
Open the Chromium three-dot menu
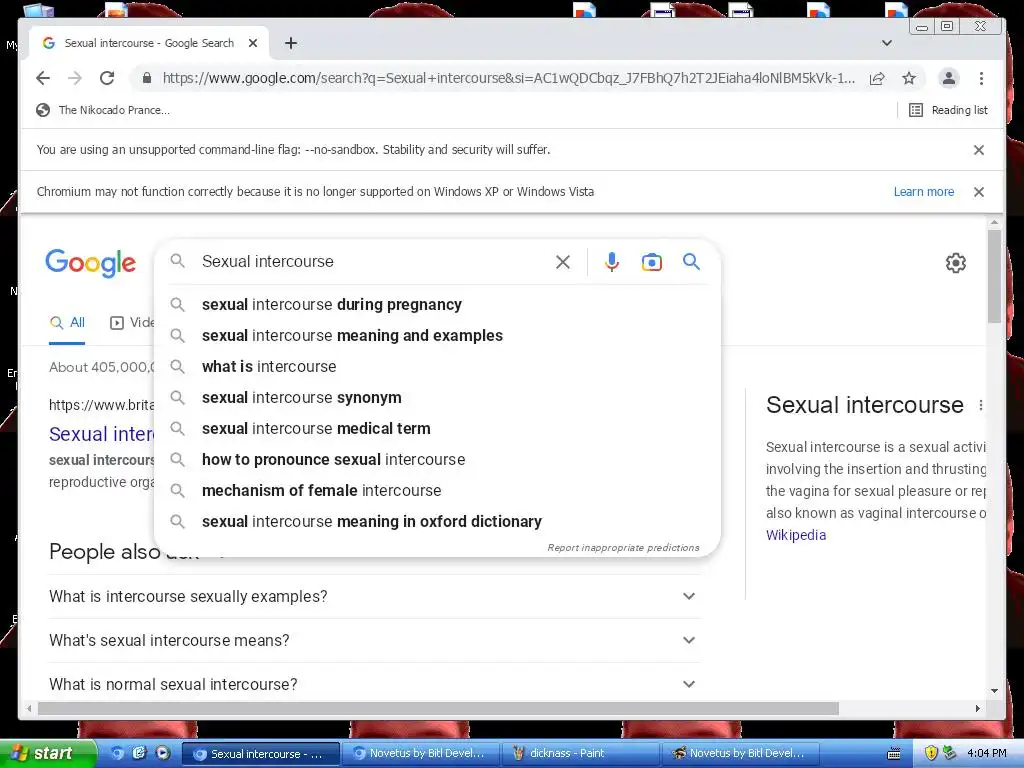point(981,78)
